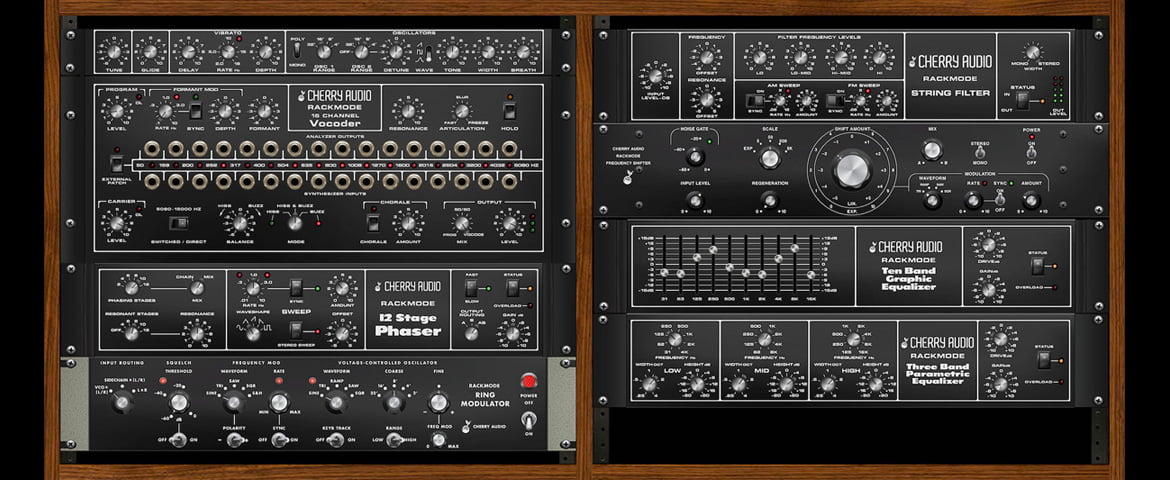
Task: Click the Cherry Audio logo on String Filter
Action: click(950, 61)
